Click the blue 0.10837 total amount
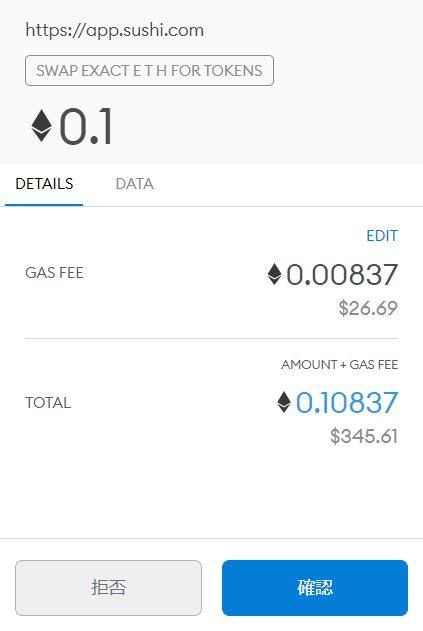 pos(347,402)
